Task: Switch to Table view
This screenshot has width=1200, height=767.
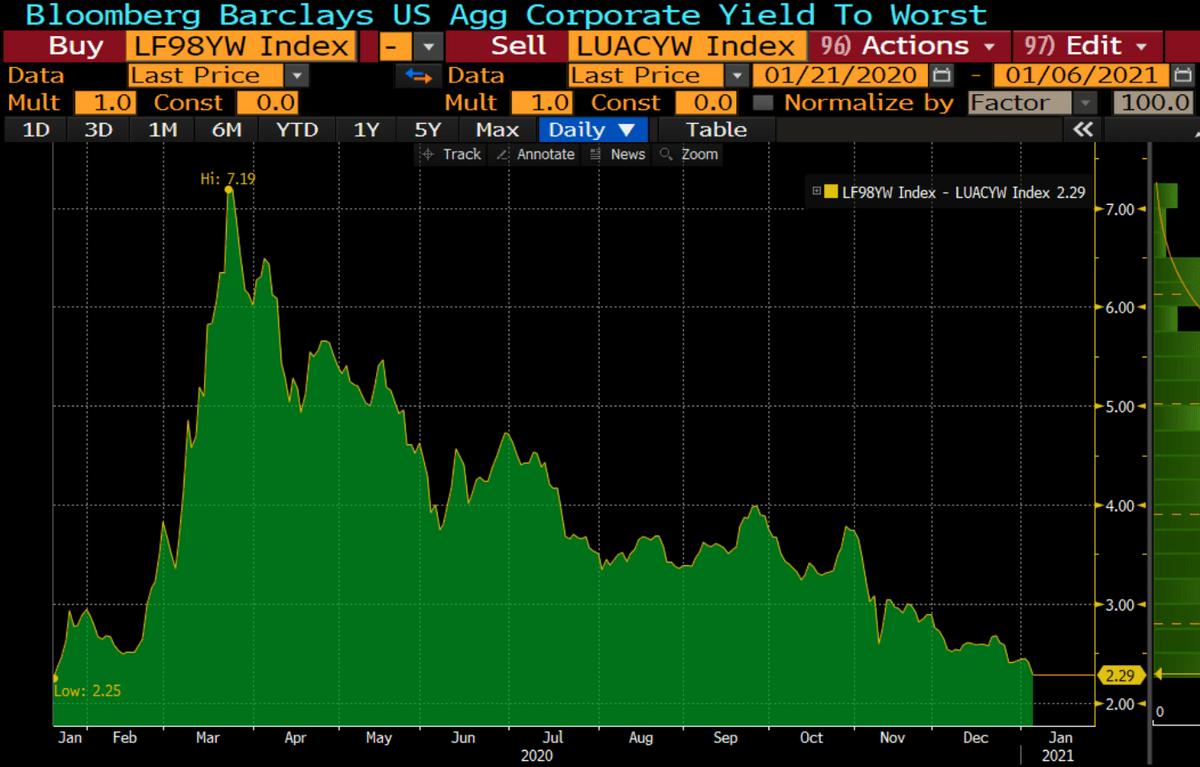Action: coord(716,129)
